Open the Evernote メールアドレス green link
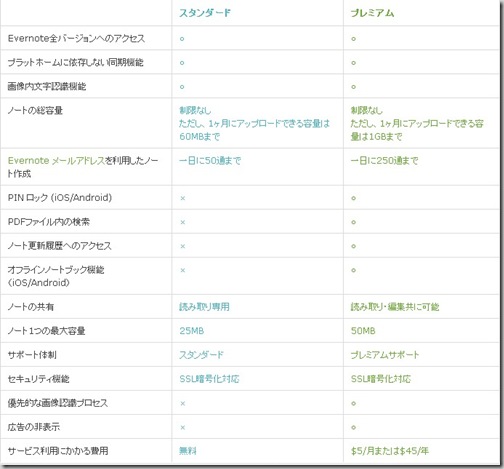Screen dimensions: 504x469 click(x=56, y=161)
